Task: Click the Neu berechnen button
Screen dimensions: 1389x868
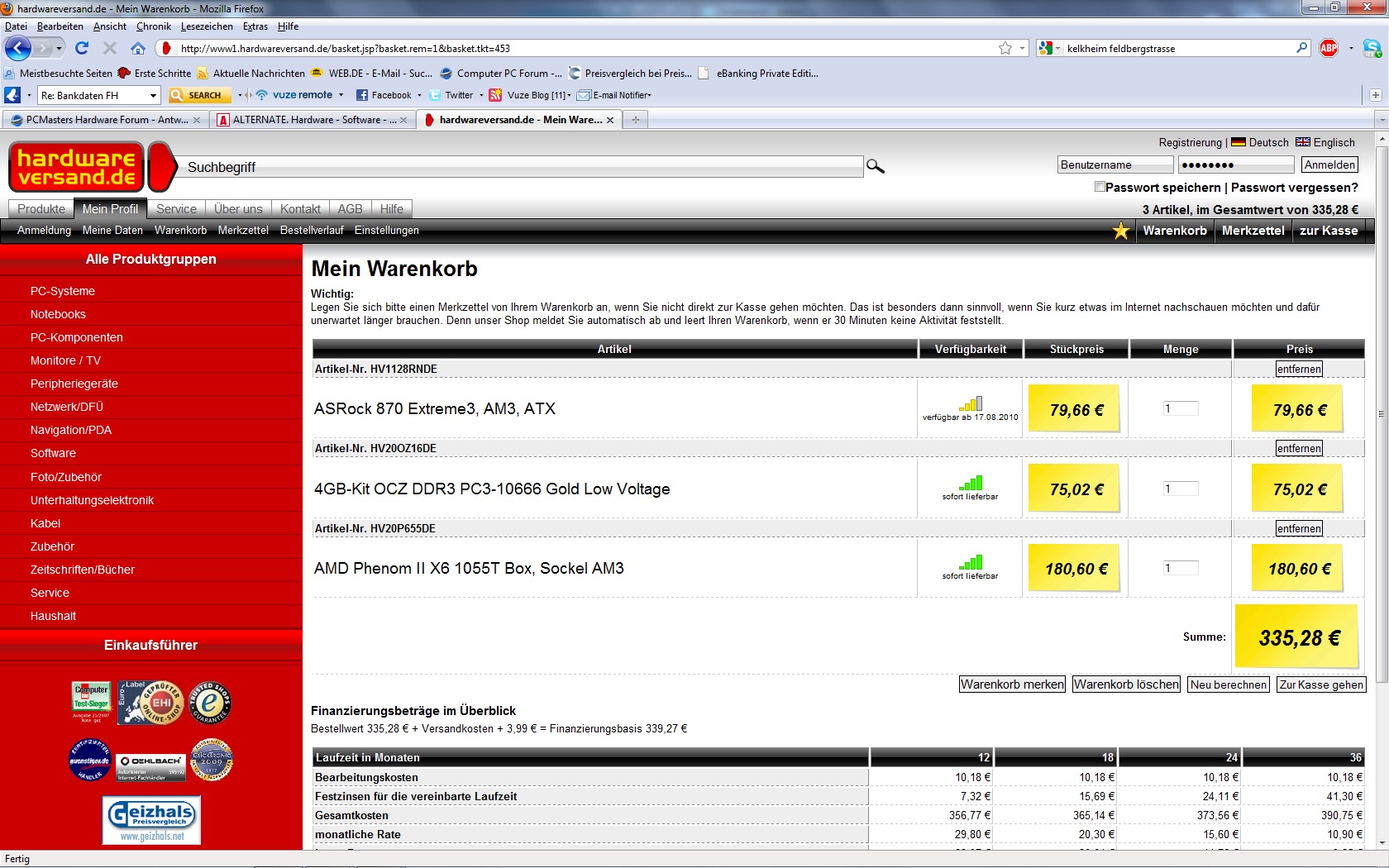Action: click(x=1229, y=684)
